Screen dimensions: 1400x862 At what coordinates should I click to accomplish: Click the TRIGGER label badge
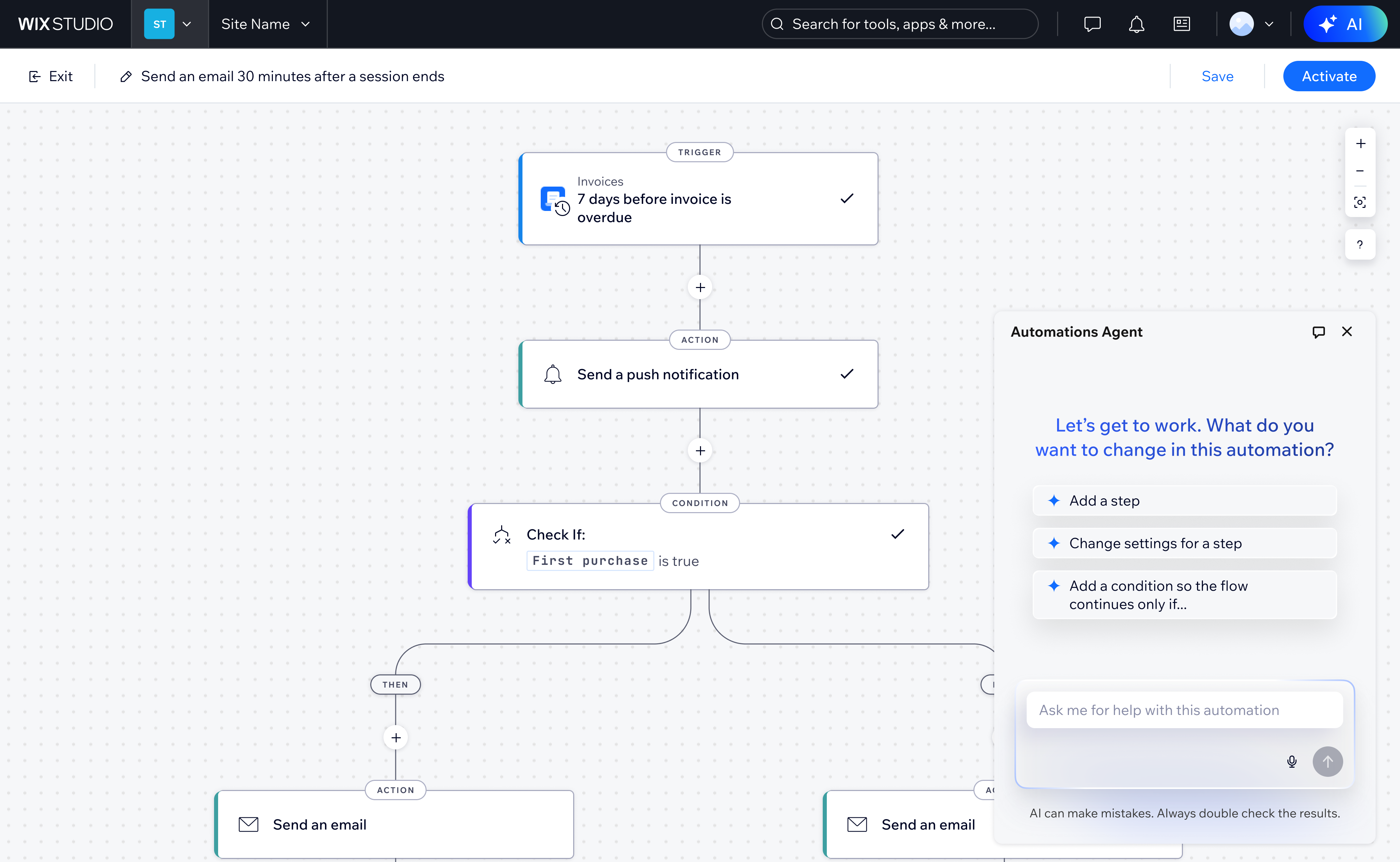click(699, 152)
